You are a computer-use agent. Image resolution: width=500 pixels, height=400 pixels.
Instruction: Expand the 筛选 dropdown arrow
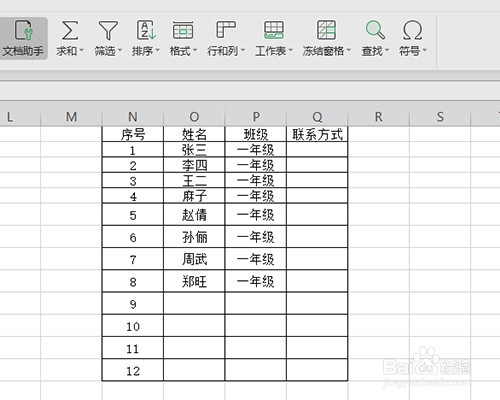click(120, 51)
